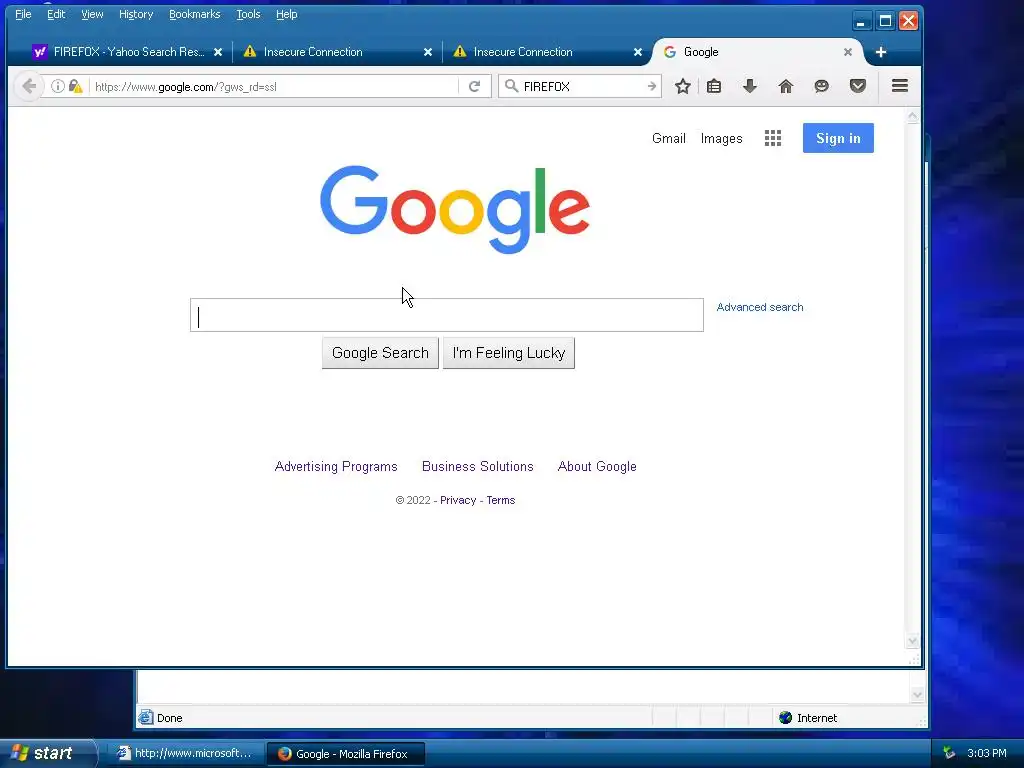
Task: Click the blue Sign in button
Action: click(x=838, y=138)
